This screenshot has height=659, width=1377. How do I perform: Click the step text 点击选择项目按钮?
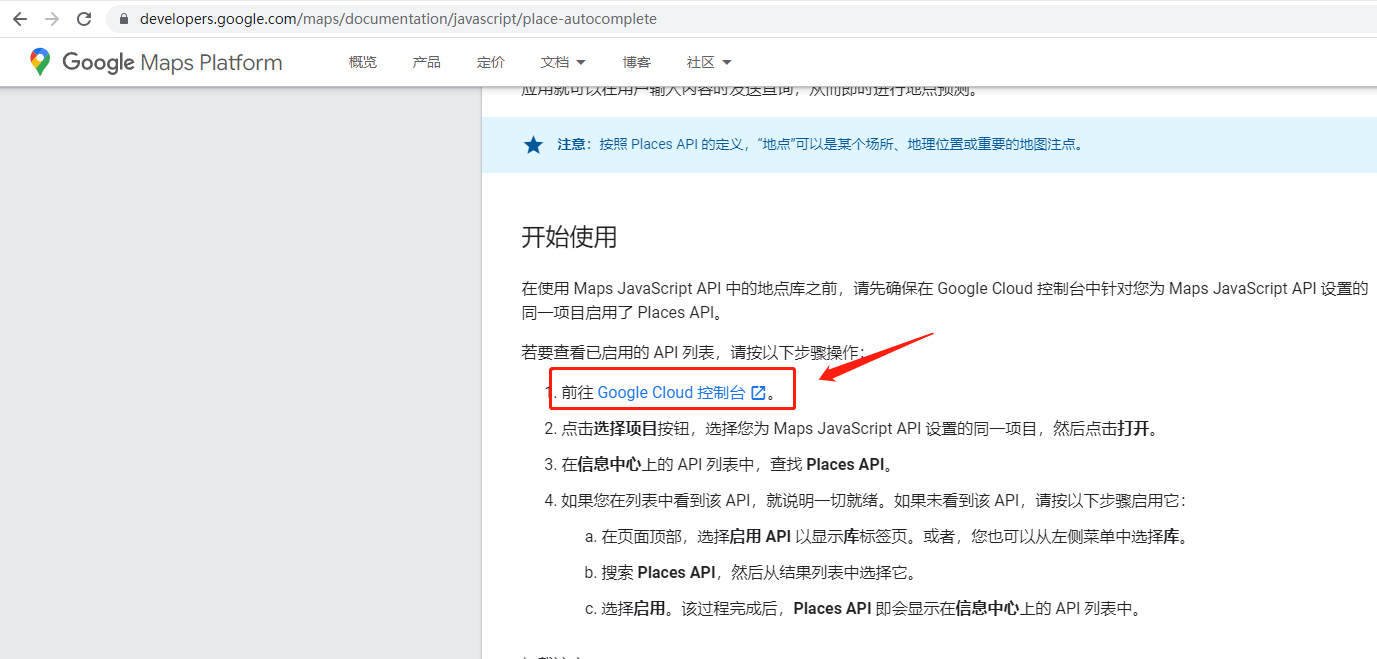click(x=860, y=429)
